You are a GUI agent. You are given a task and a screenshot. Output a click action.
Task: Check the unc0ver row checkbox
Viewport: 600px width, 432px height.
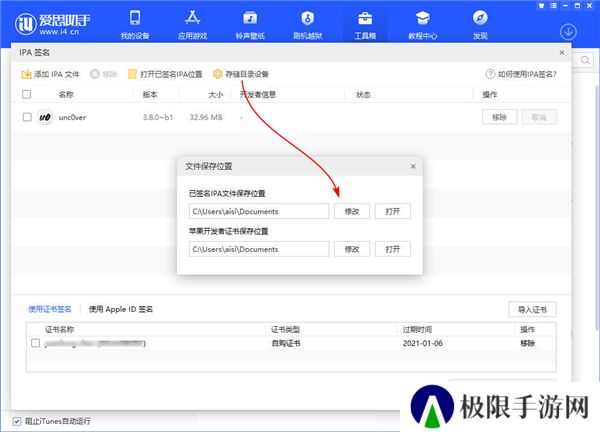27,117
